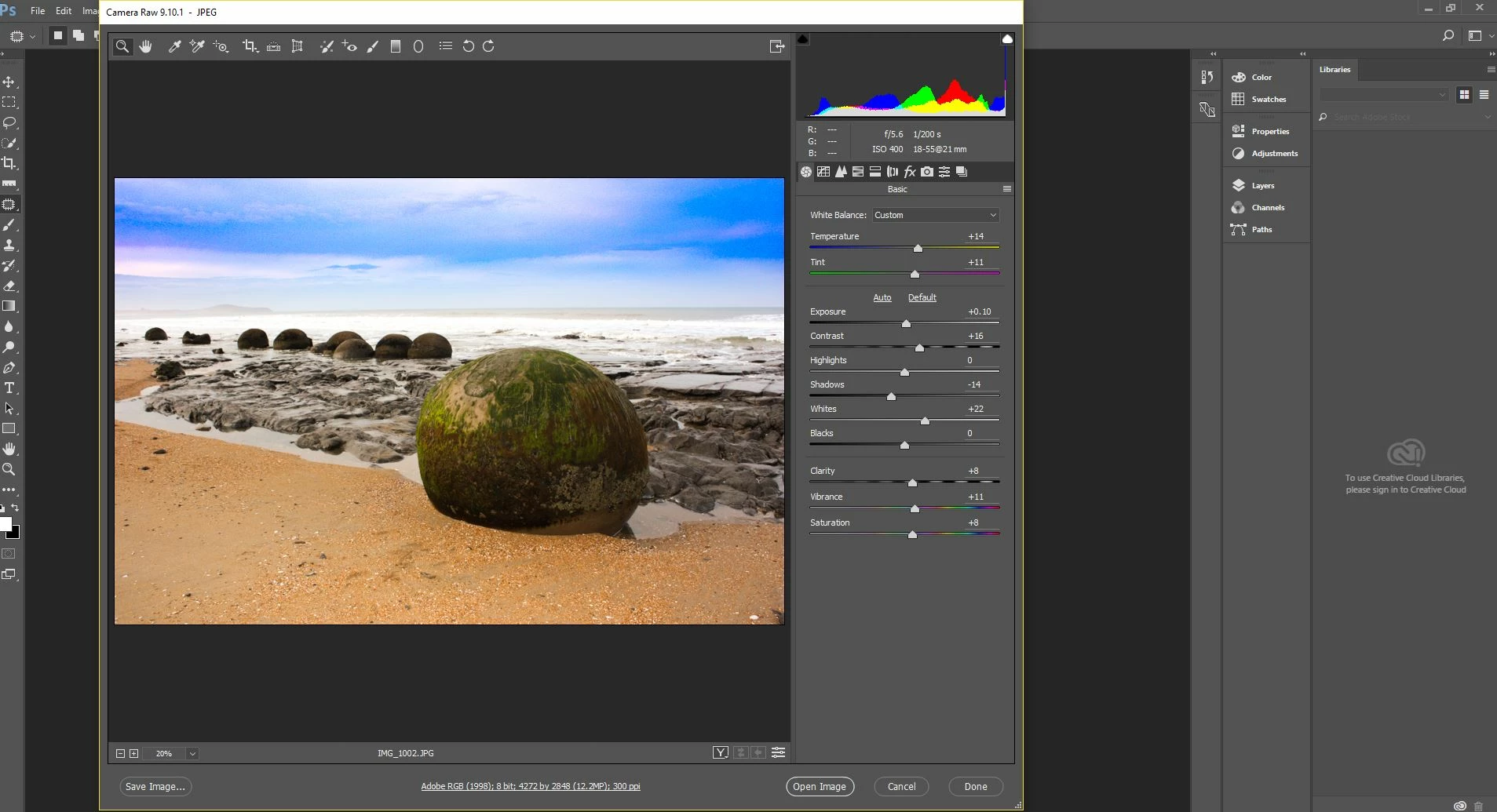Select the Spot Removal tool
The image size is (1497, 812).
tap(327, 46)
